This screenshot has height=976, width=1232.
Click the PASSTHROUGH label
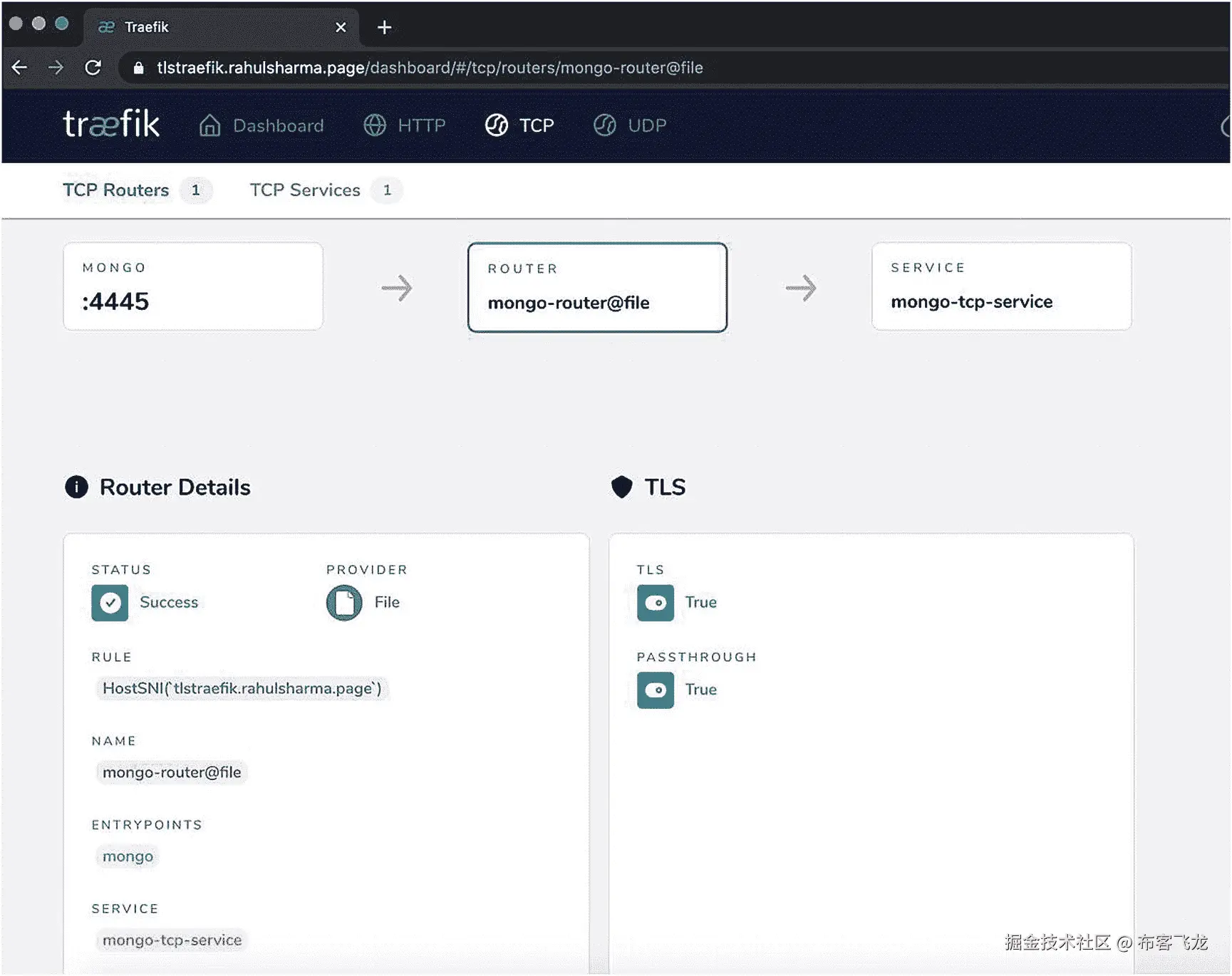(696, 657)
